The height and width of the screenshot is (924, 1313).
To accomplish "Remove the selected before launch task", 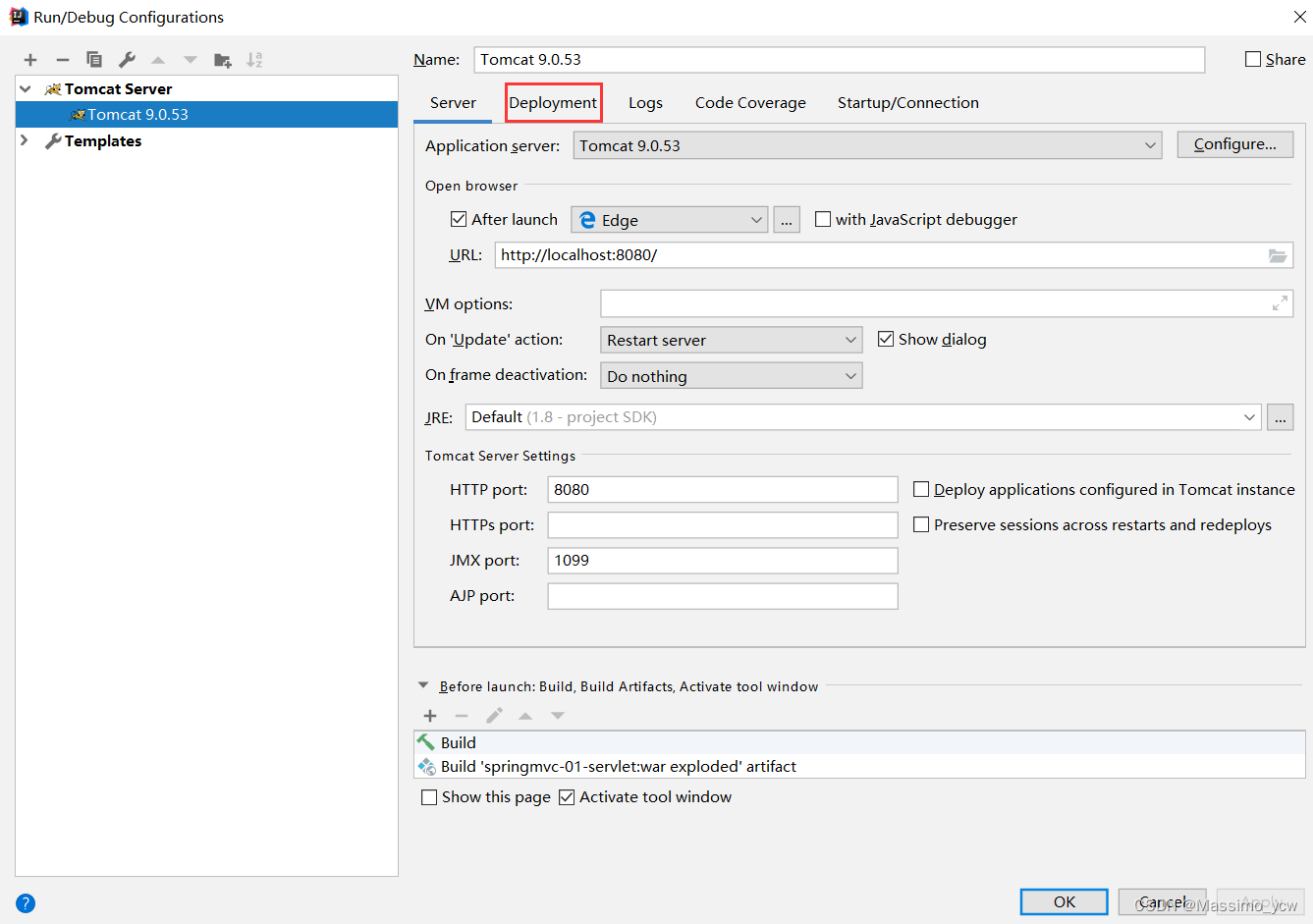I will tap(462, 716).
